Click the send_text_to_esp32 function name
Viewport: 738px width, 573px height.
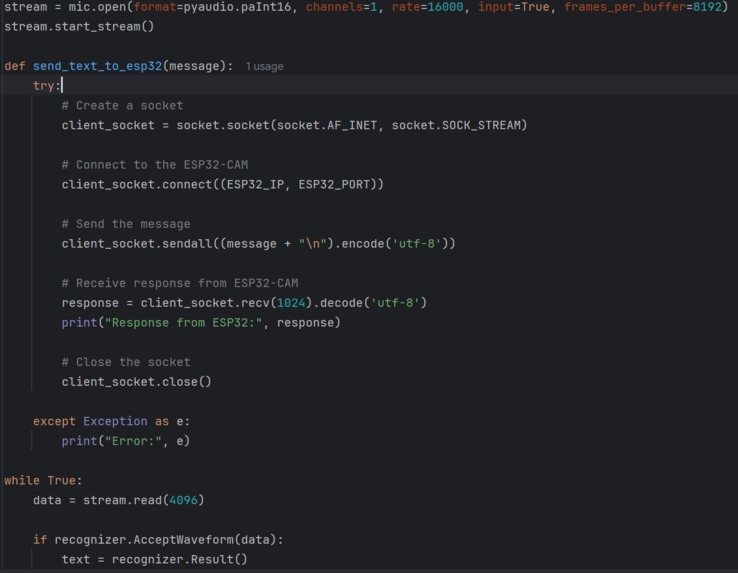pyautogui.click(x=97, y=66)
